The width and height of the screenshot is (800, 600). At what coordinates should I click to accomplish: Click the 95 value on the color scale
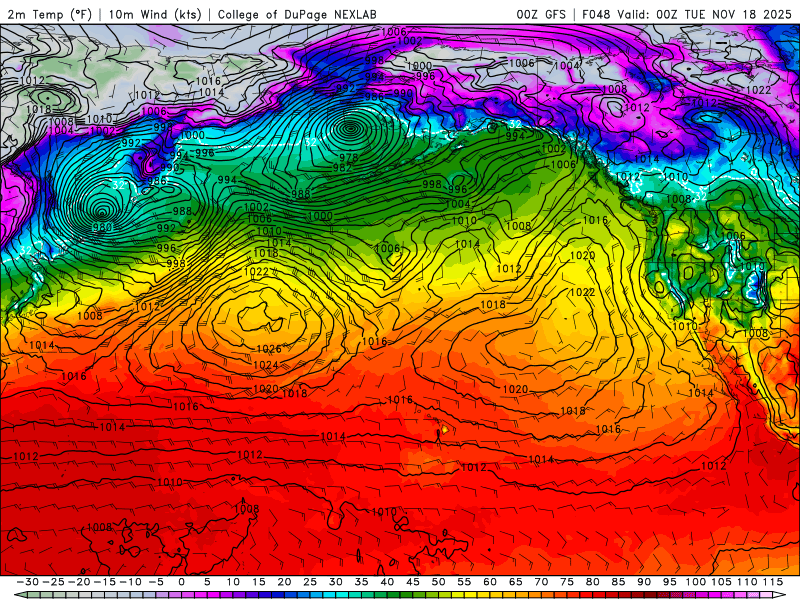coord(669,582)
